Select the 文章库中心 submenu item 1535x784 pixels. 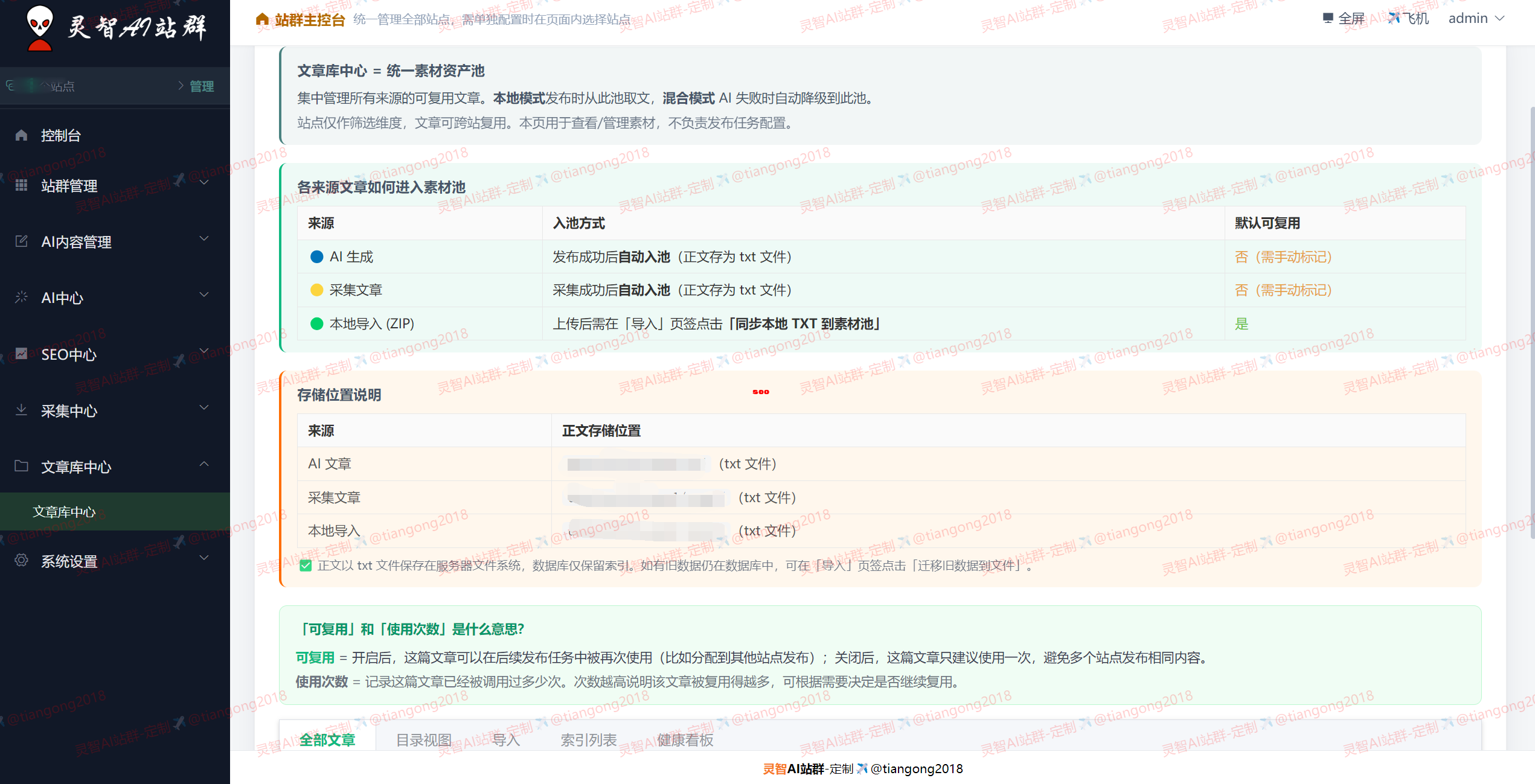point(64,512)
